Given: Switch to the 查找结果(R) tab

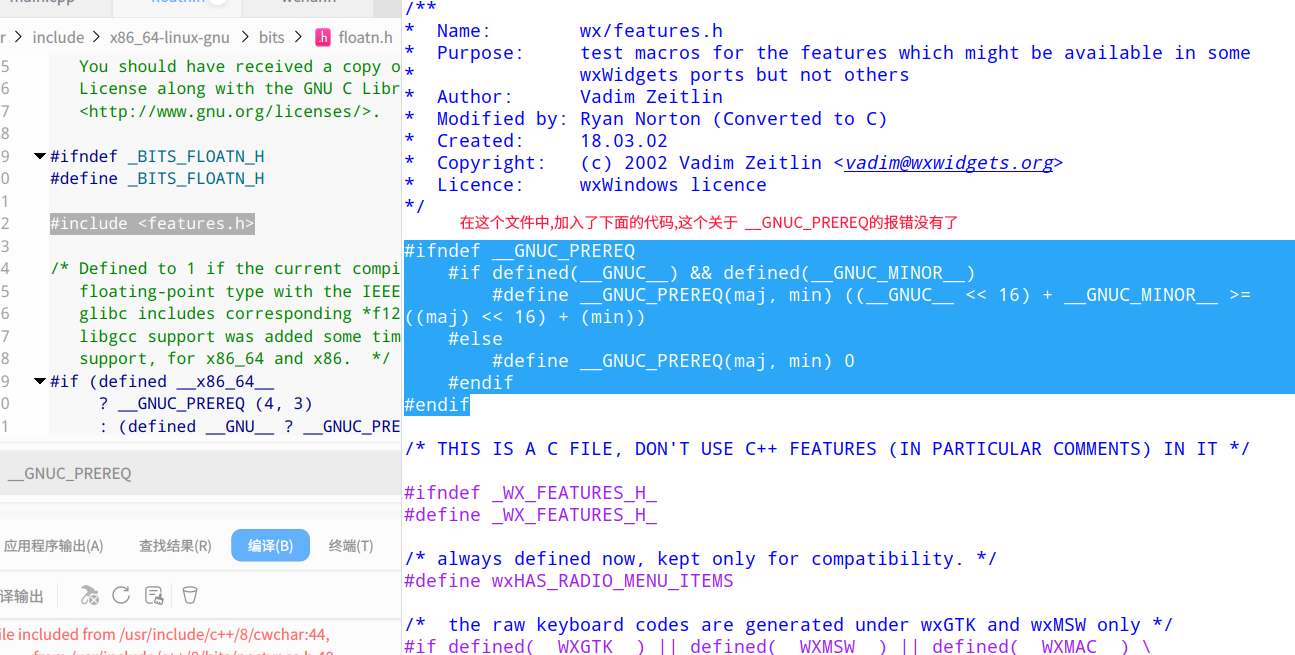Looking at the screenshot, I should click(x=175, y=546).
